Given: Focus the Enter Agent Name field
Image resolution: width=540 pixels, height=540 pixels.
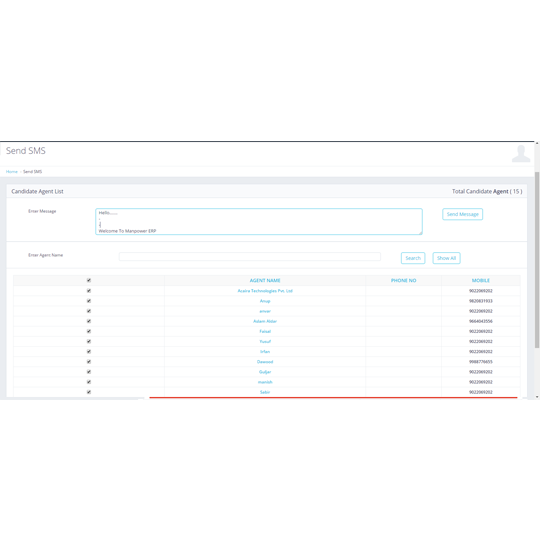Looking at the screenshot, I should click(250, 257).
